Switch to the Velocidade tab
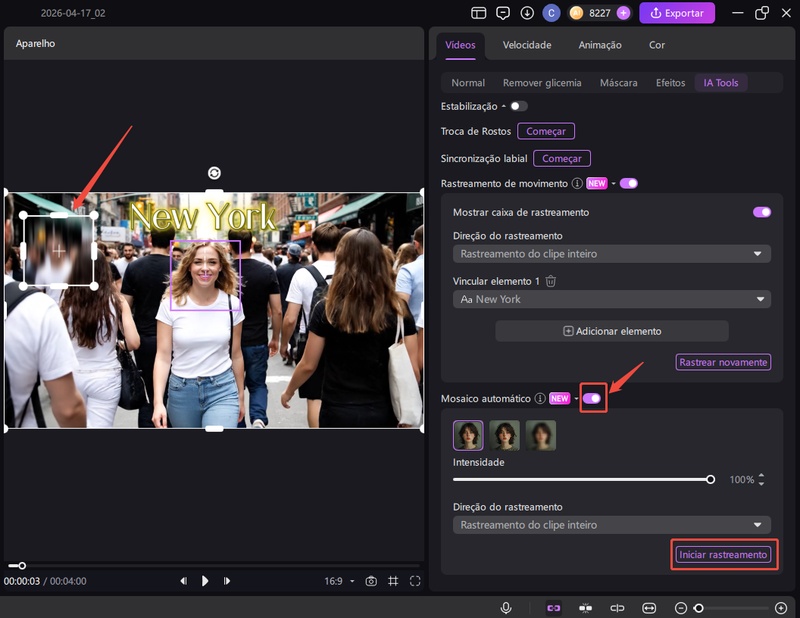 [x=527, y=45]
